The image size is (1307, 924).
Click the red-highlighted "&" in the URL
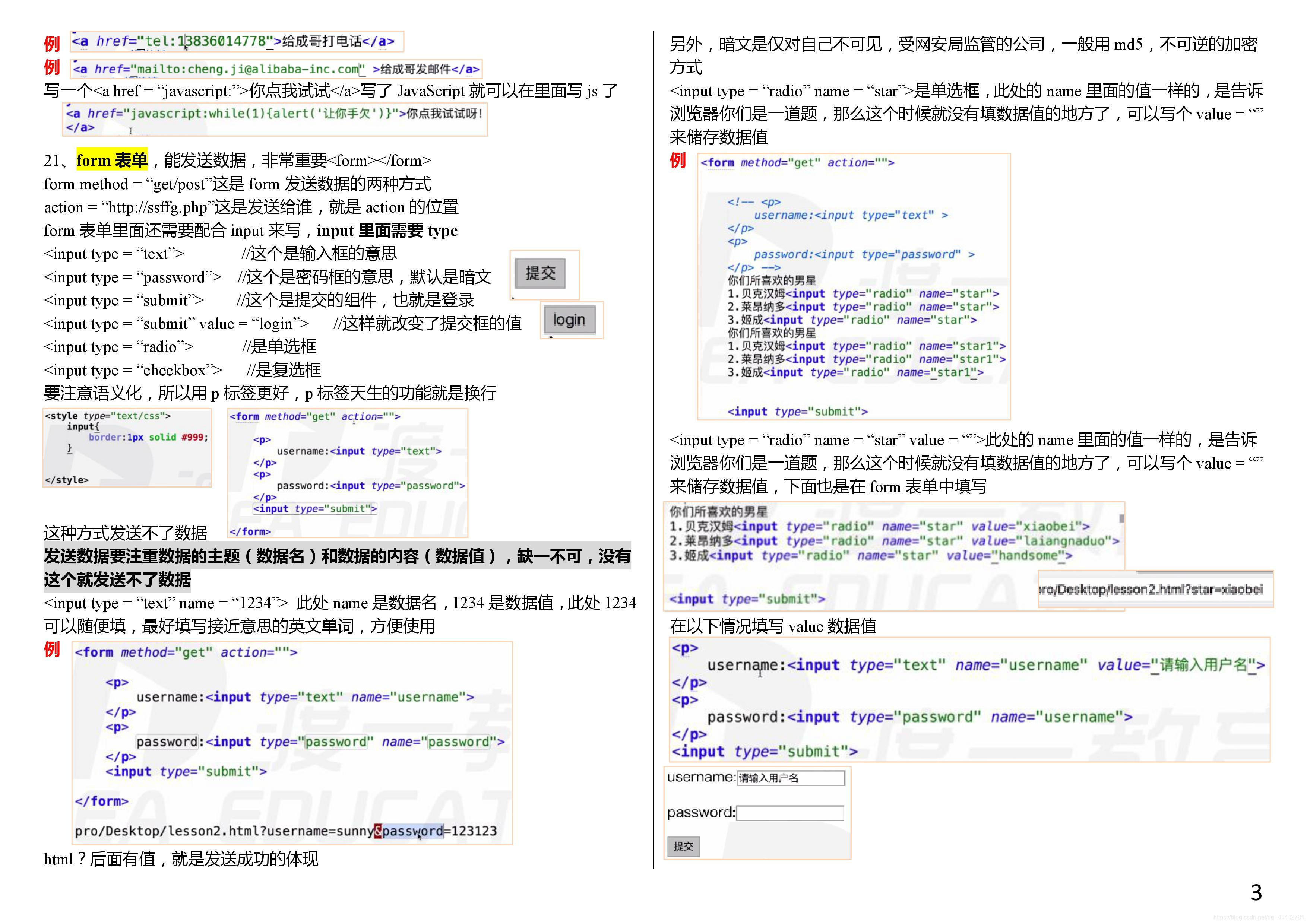point(378,831)
